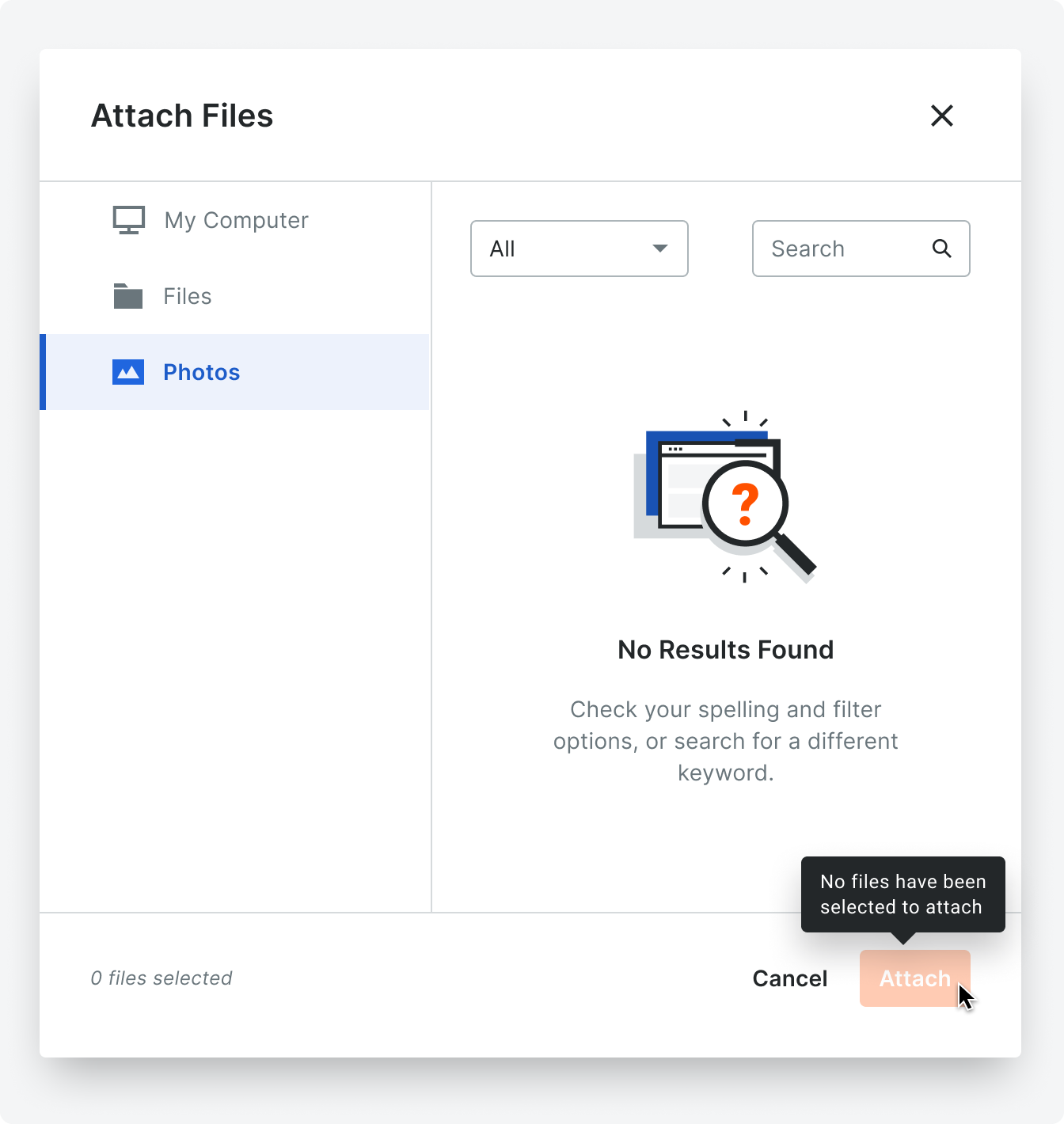
Task: Switch to the Files source
Action: pyautogui.click(x=234, y=296)
